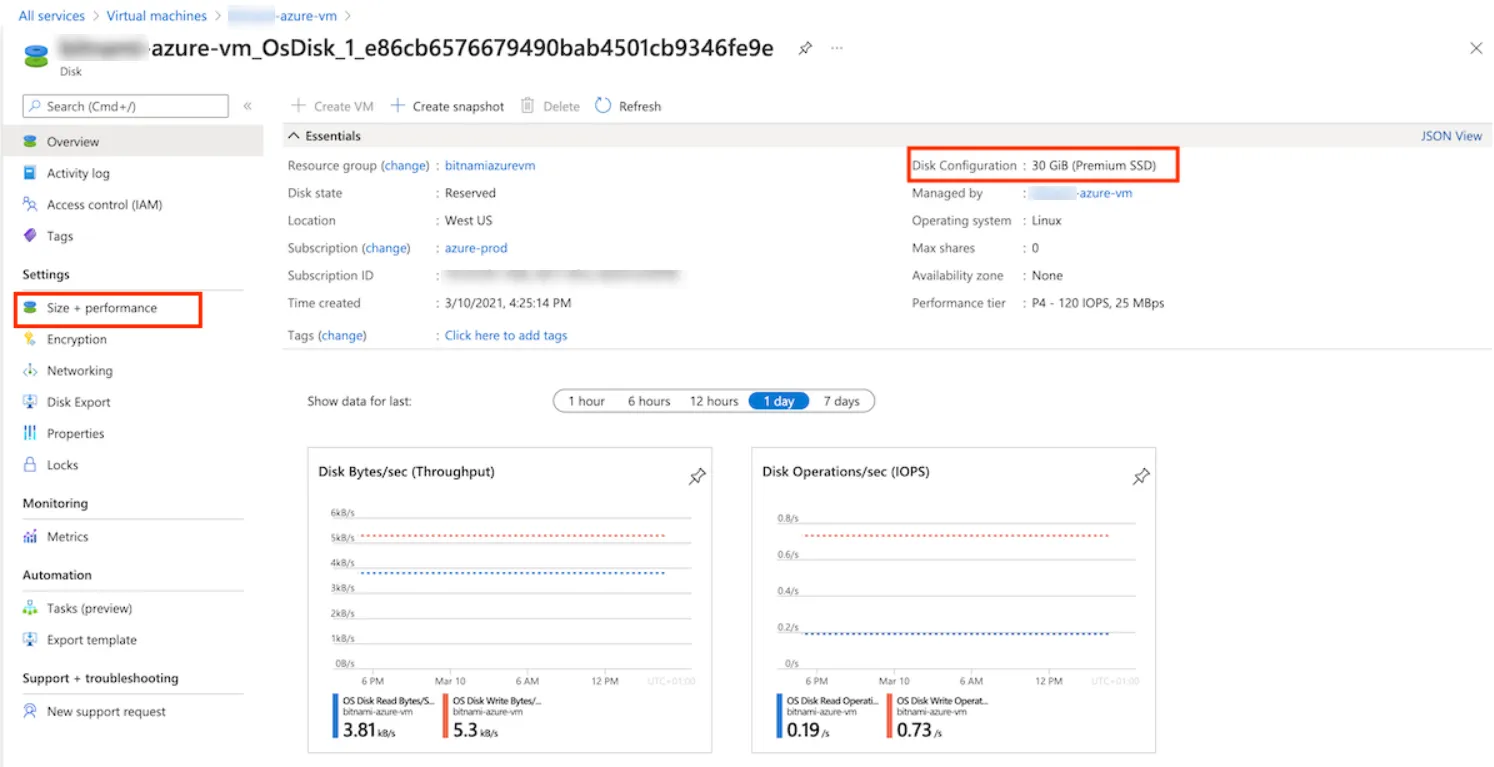Click the Locks padlock icon

30,465
